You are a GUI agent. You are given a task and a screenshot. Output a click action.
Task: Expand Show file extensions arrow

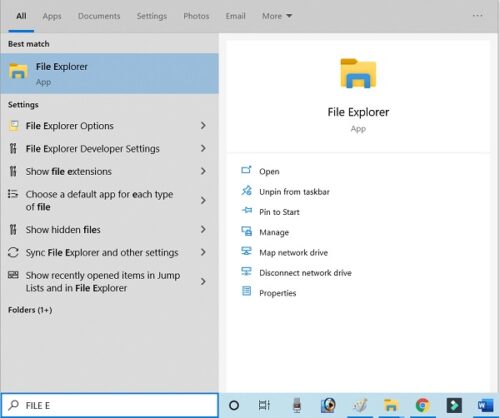click(x=203, y=171)
